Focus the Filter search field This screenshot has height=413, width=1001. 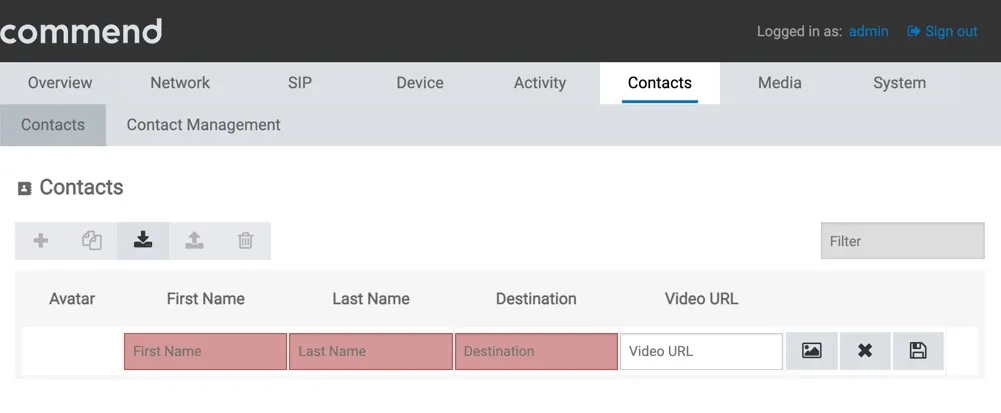[x=903, y=241]
